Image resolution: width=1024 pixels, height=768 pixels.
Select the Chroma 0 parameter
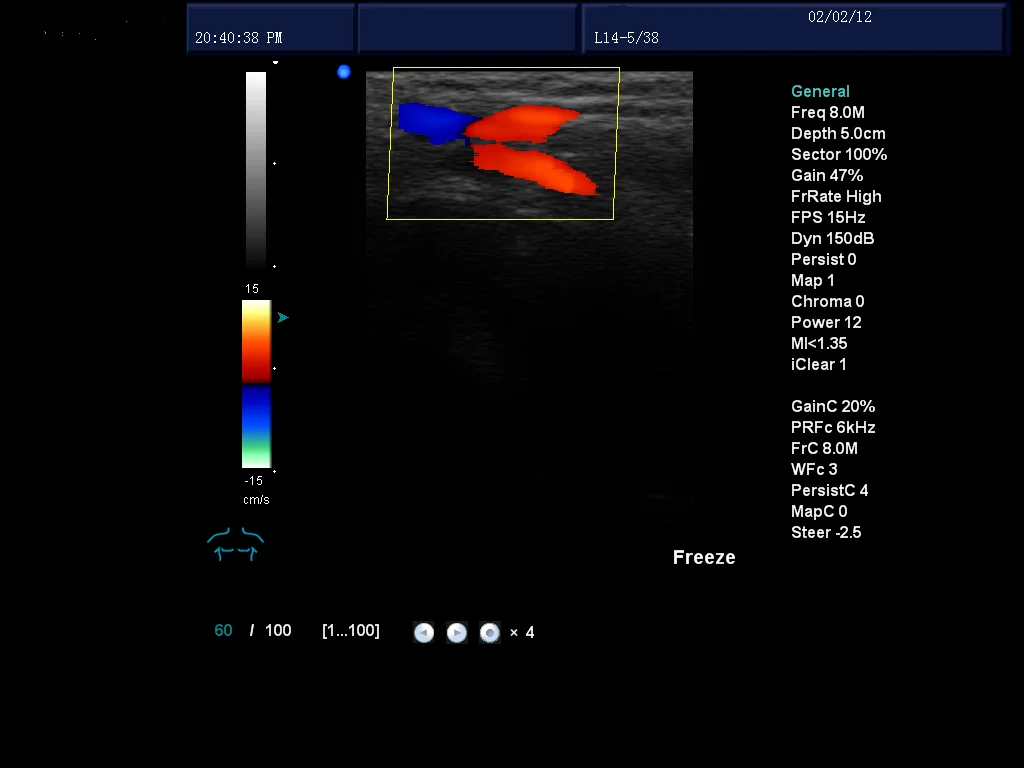[x=827, y=301]
